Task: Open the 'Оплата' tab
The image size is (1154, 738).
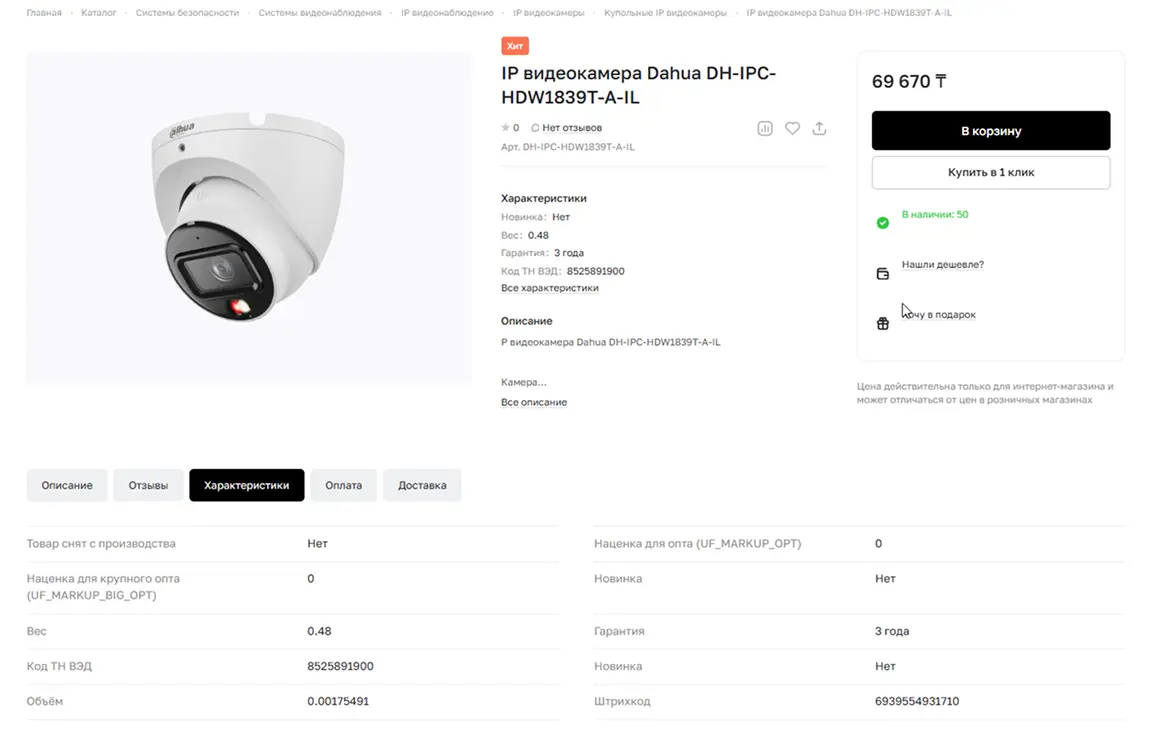Action: (343, 485)
